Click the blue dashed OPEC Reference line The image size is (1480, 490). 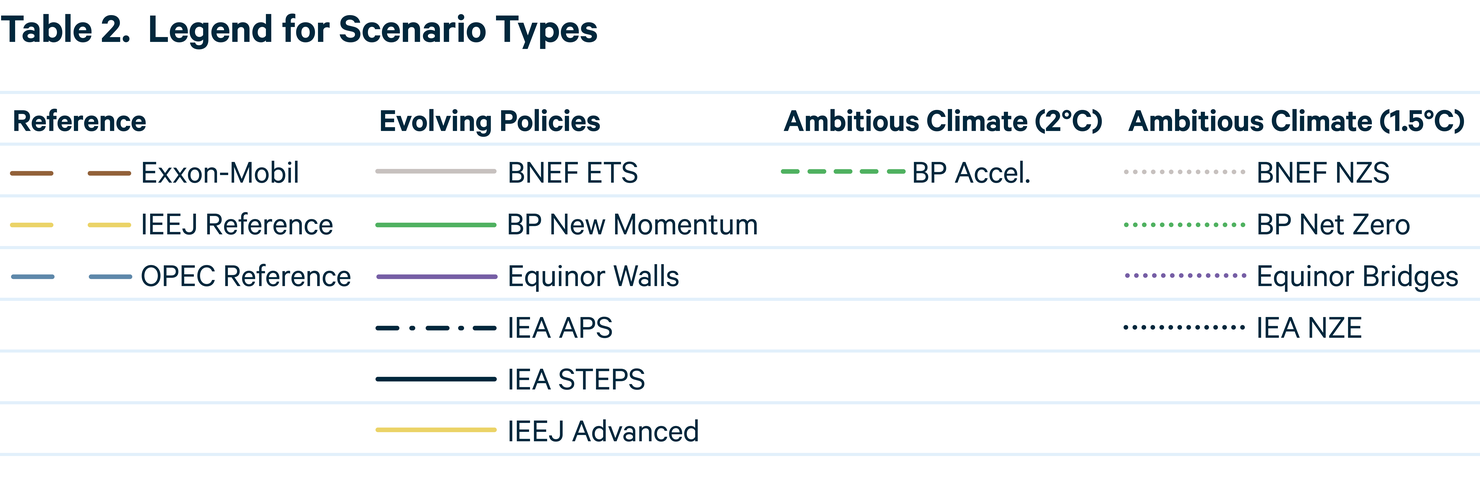(x=70, y=277)
